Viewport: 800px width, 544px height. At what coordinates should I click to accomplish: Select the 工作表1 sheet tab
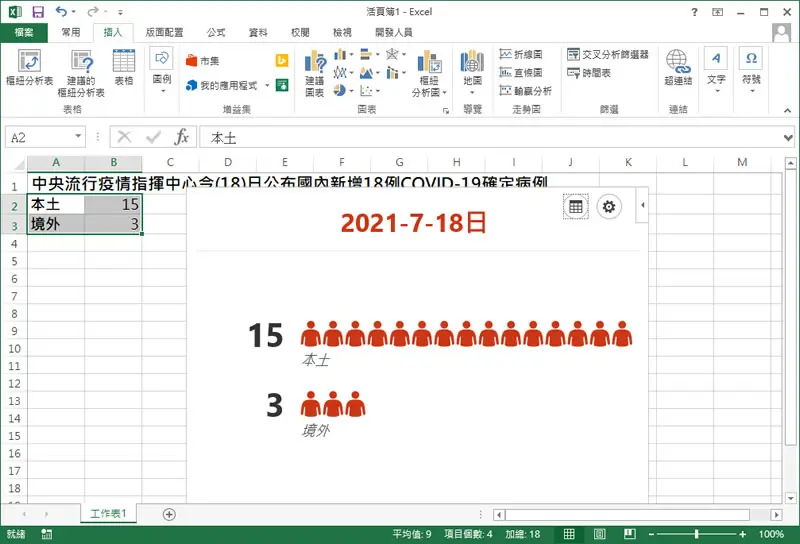click(108, 513)
